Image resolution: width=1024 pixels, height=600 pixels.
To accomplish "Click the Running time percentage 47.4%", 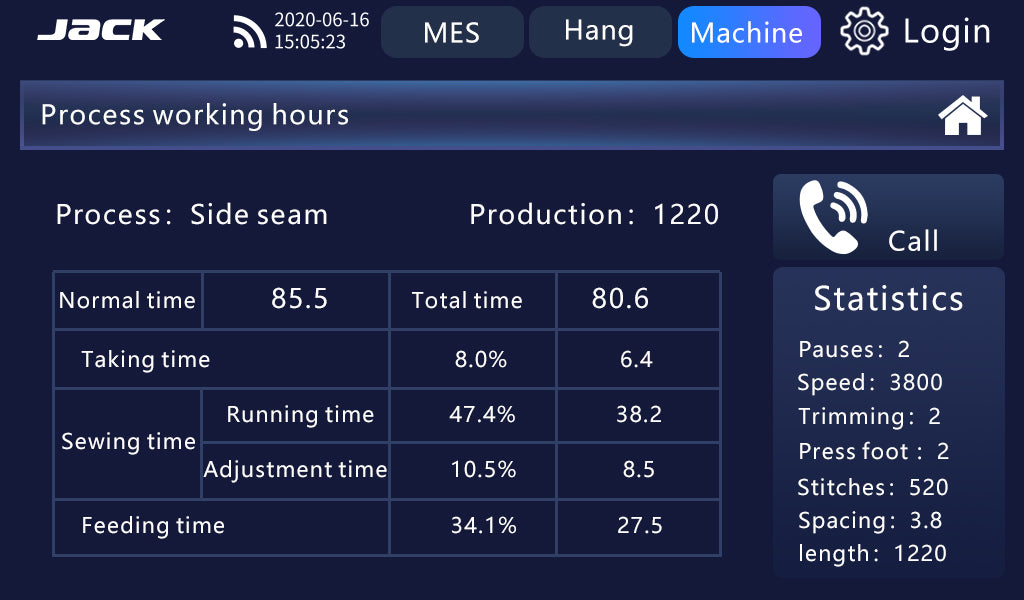I will click(x=481, y=415).
